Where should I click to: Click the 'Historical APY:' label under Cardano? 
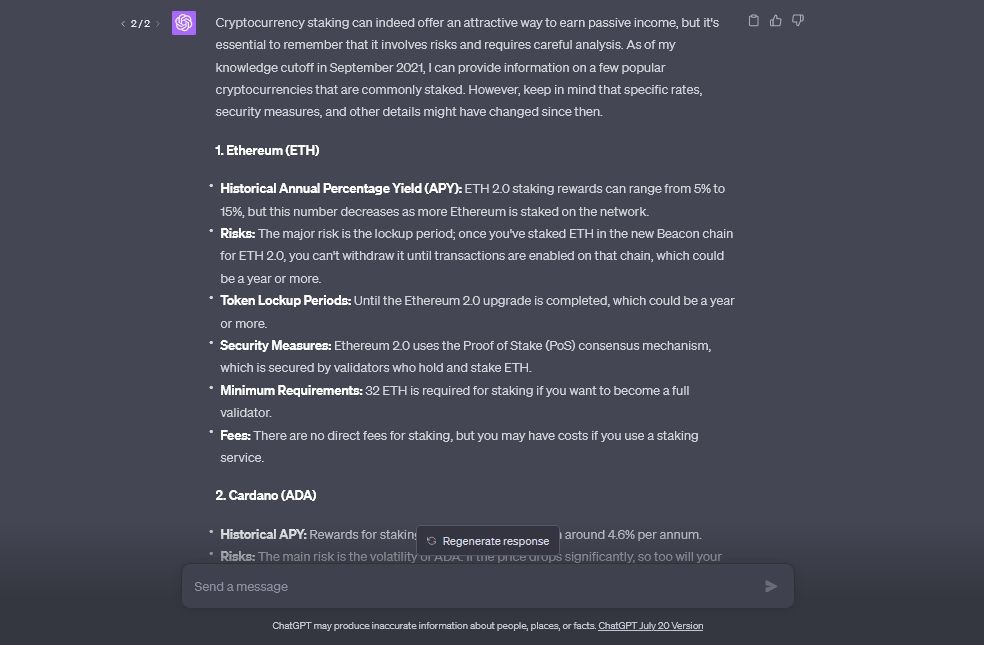264,535
